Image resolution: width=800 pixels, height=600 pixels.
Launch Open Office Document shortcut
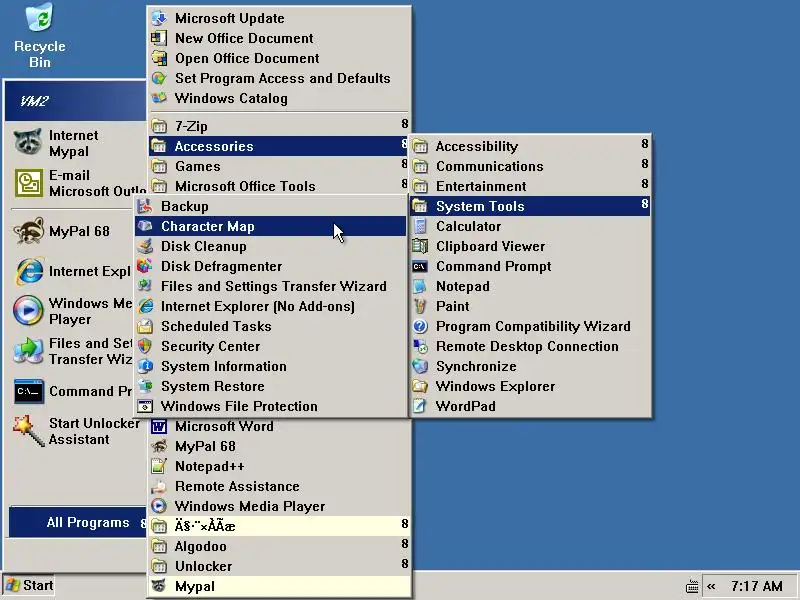(x=279, y=58)
